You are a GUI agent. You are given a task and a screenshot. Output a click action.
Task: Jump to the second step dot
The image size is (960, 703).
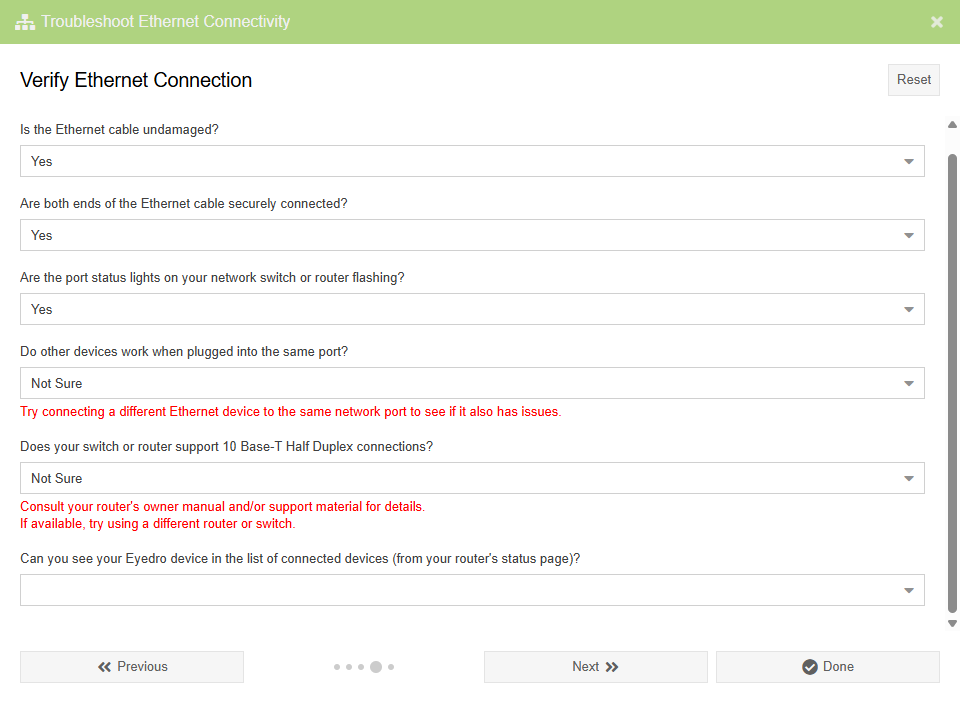pos(349,667)
